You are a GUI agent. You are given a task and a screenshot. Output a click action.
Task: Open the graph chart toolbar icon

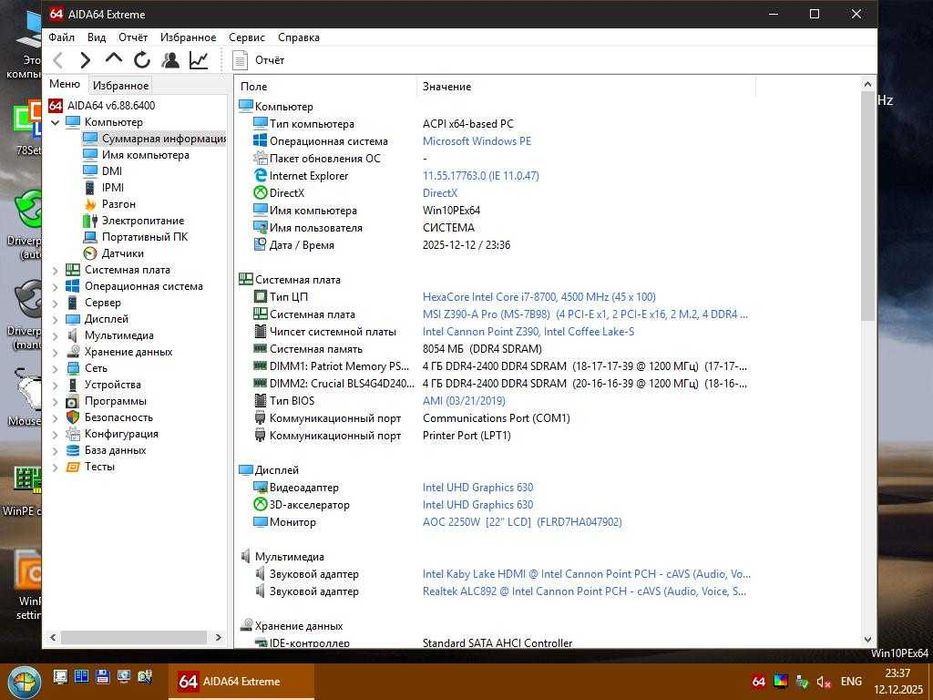click(198, 60)
